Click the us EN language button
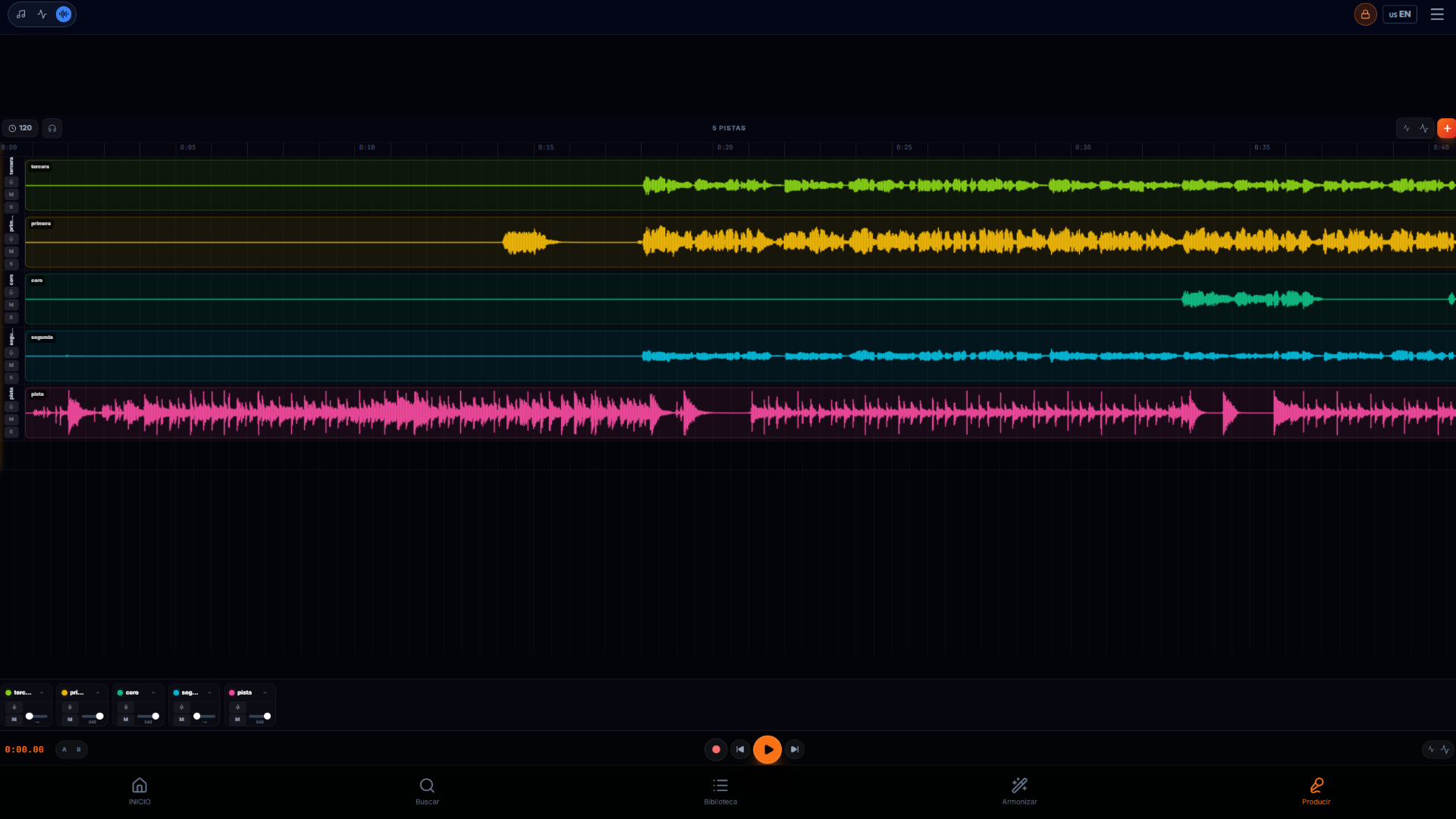 coord(1399,14)
